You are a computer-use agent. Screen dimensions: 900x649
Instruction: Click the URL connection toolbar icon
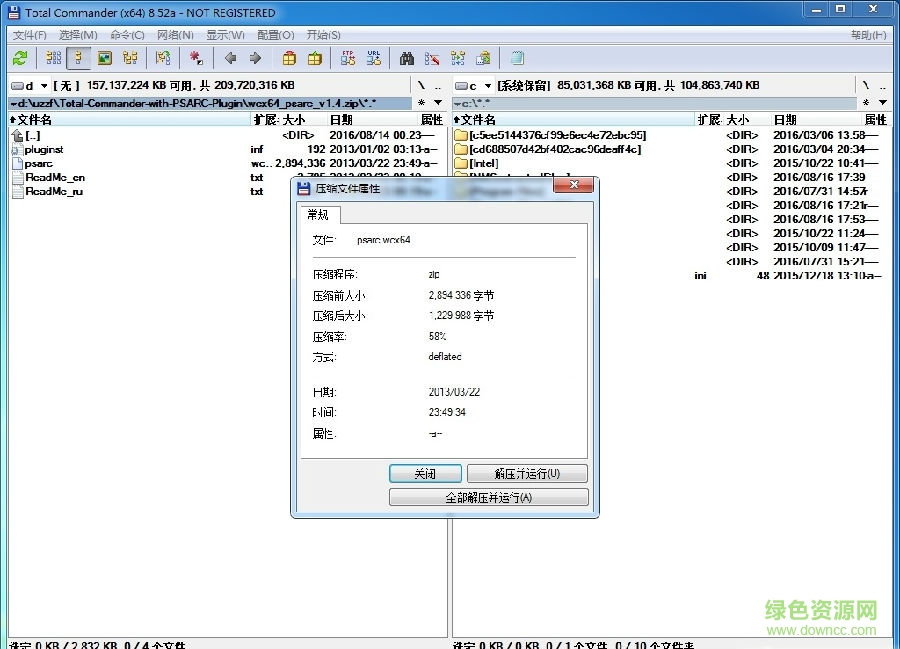pyautogui.click(x=372, y=57)
